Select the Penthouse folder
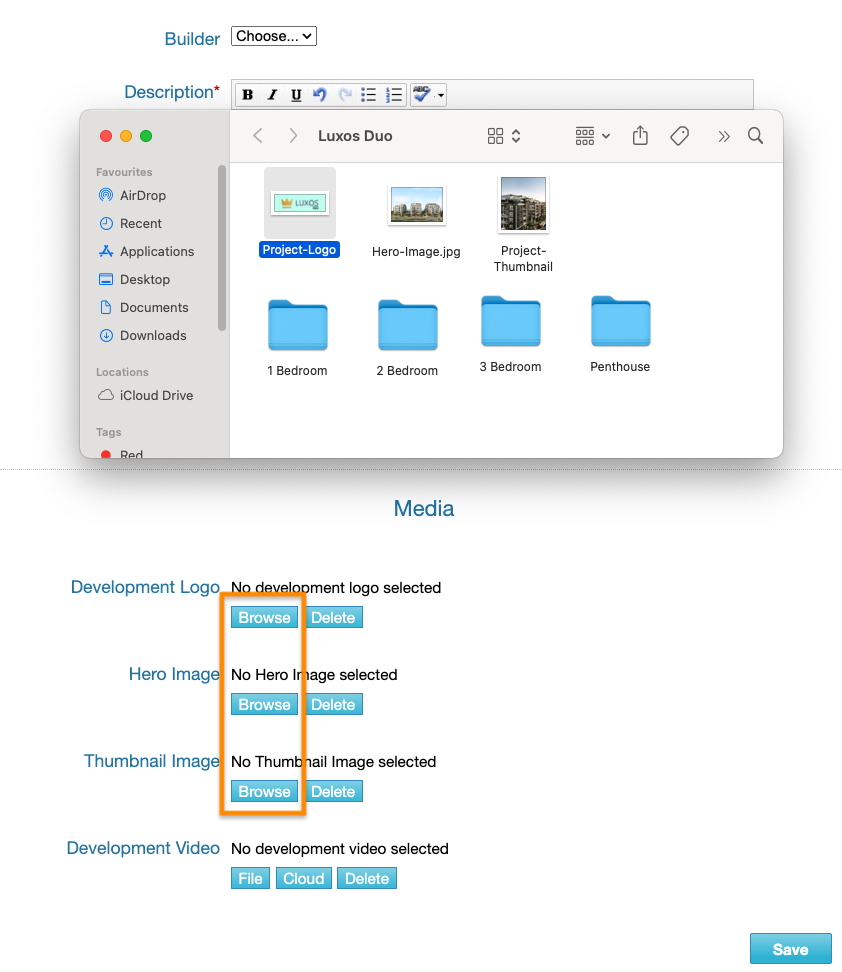 pyautogui.click(x=620, y=323)
